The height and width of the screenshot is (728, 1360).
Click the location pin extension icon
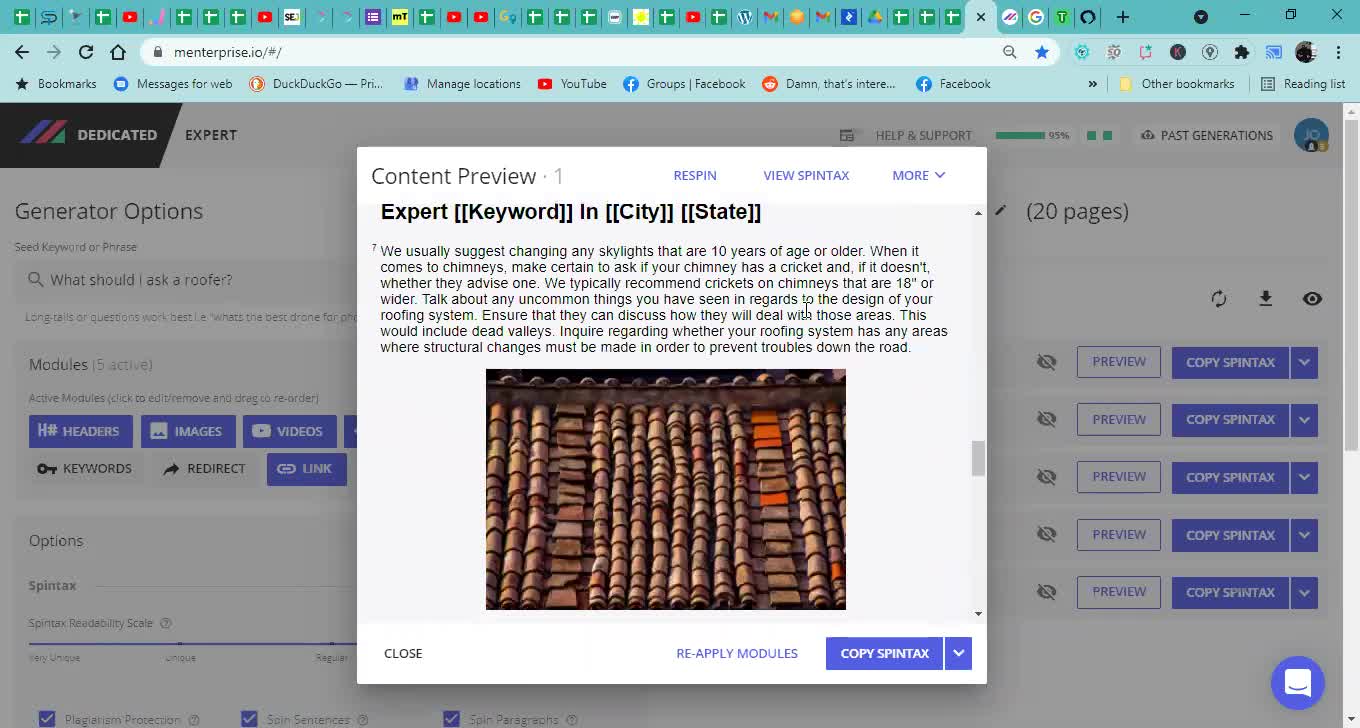[x=1210, y=52]
